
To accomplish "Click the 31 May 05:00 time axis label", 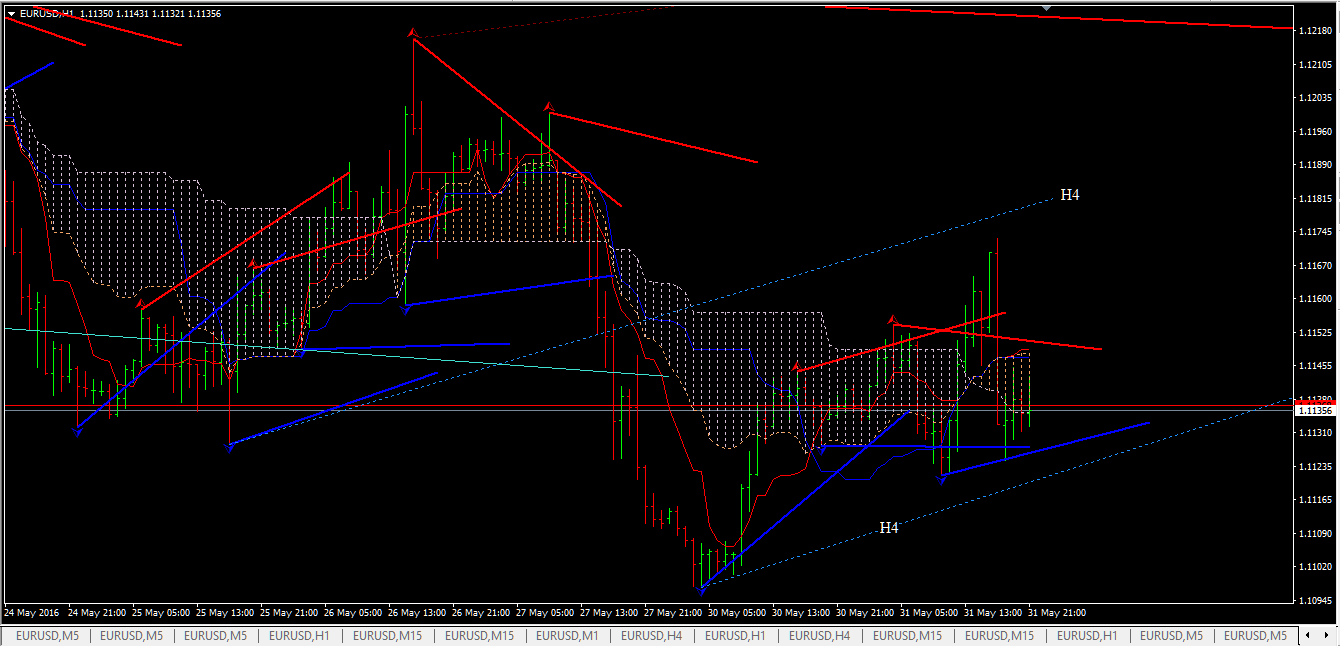I will (x=929, y=613).
